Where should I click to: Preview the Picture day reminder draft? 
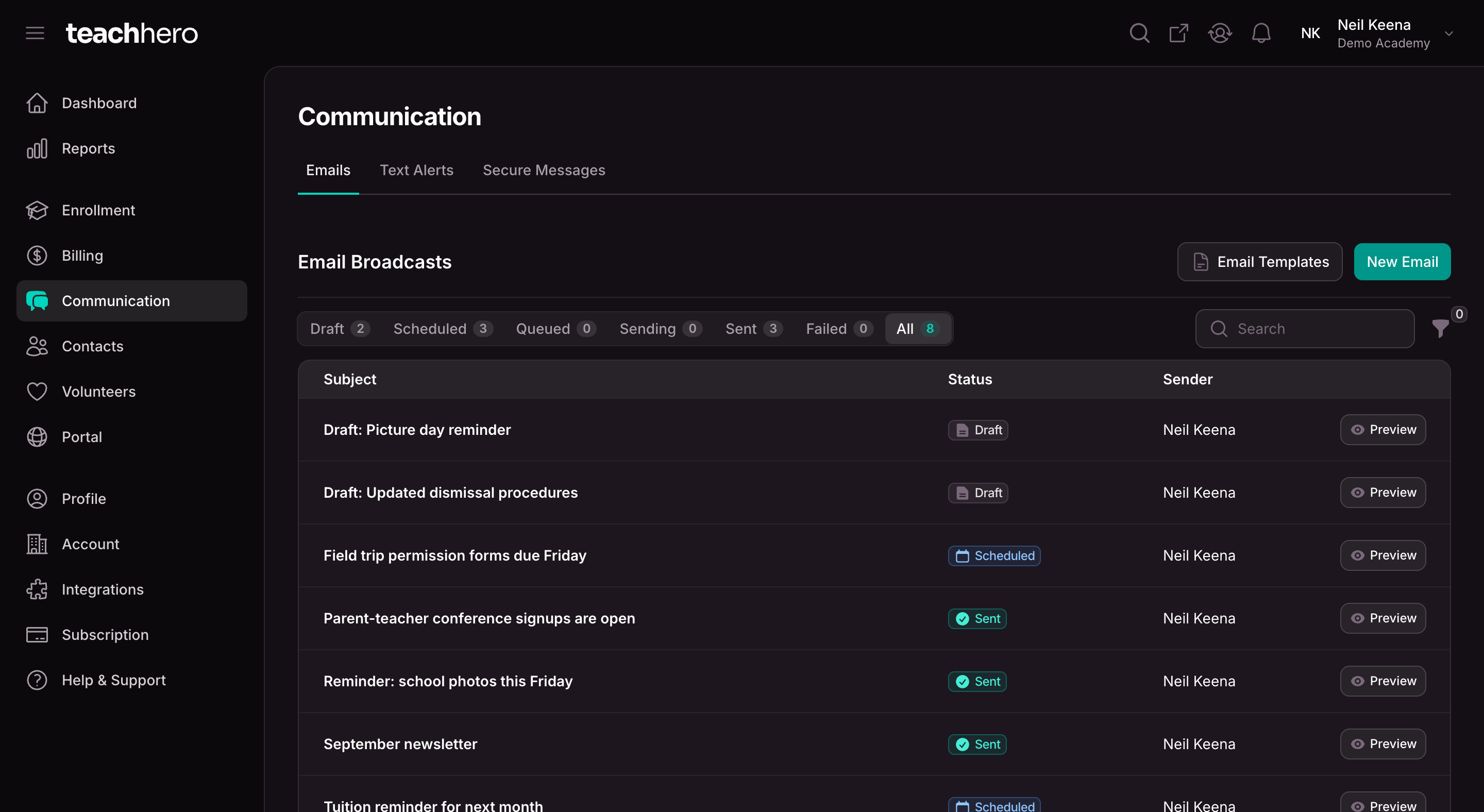1382,430
